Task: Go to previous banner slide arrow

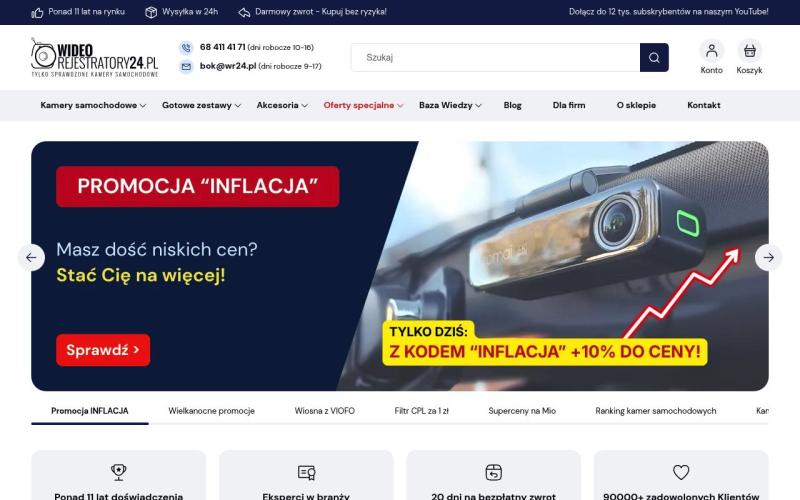Action: tap(31, 258)
